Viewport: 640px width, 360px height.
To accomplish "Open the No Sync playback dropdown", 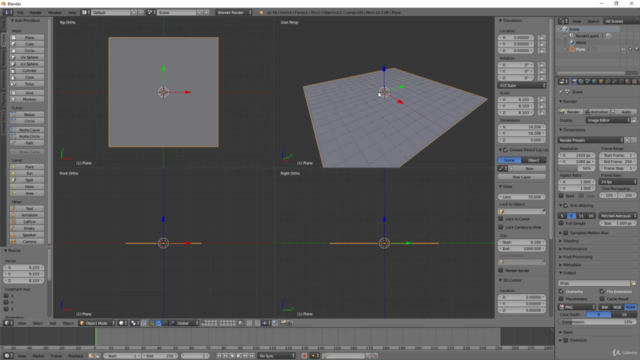I will (276, 356).
